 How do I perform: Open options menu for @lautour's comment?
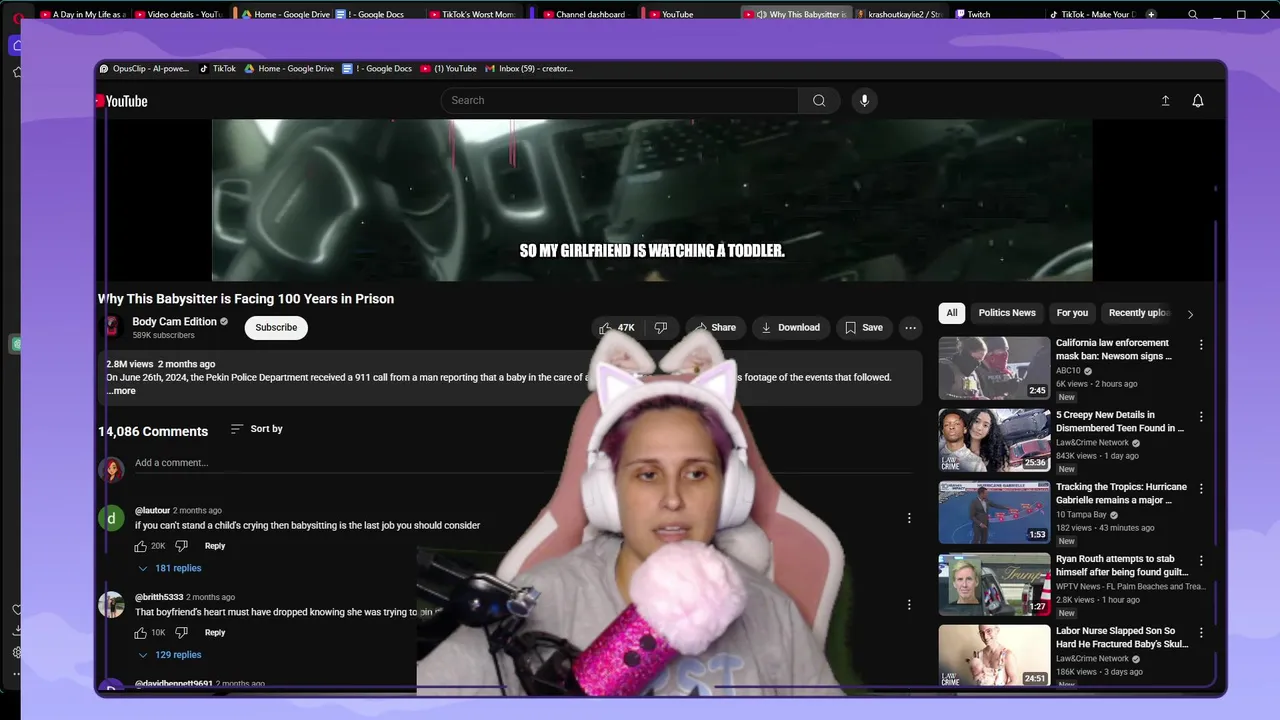pos(909,518)
